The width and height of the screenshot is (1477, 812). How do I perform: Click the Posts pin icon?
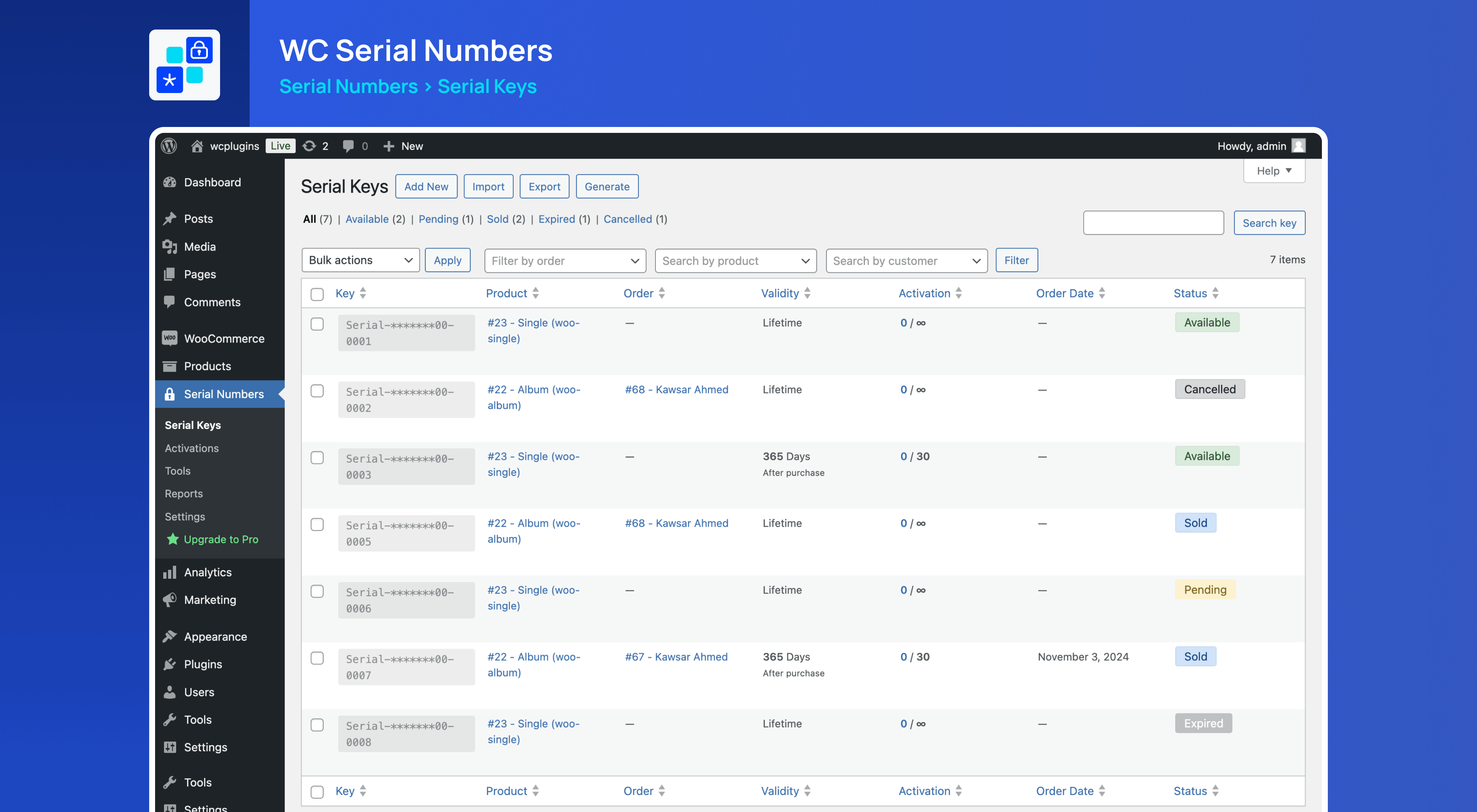click(170, 219)
